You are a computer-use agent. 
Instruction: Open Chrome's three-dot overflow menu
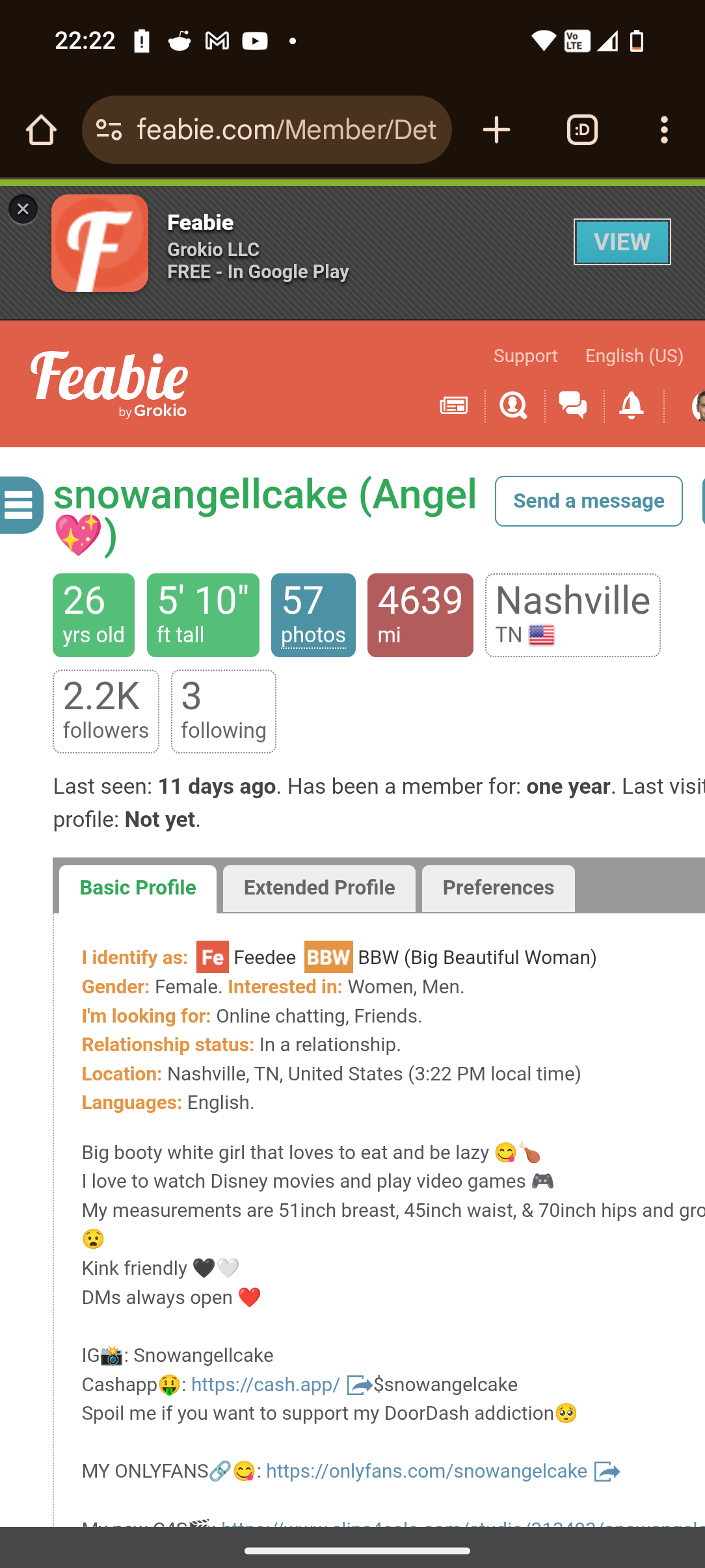(663, 130)
